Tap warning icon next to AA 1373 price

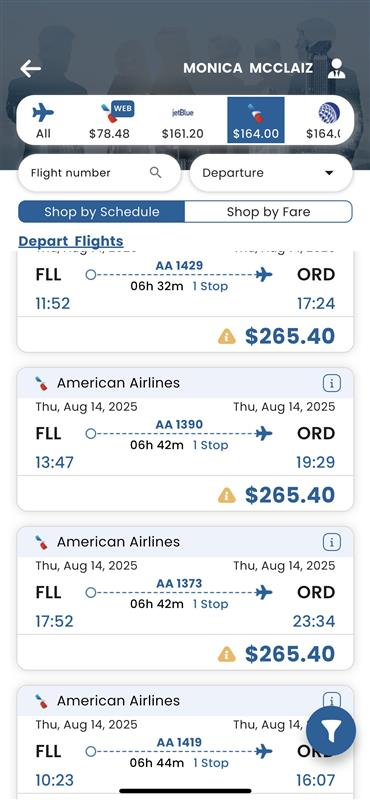click(227, 654)
